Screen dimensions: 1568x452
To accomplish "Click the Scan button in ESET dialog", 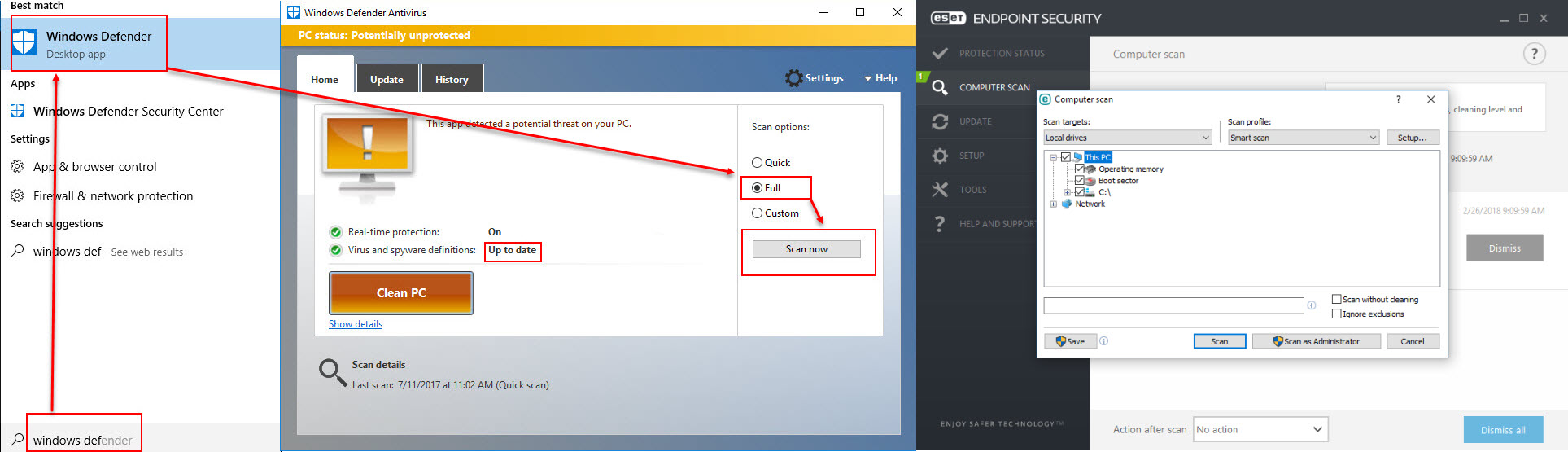I will (1220, 341).
